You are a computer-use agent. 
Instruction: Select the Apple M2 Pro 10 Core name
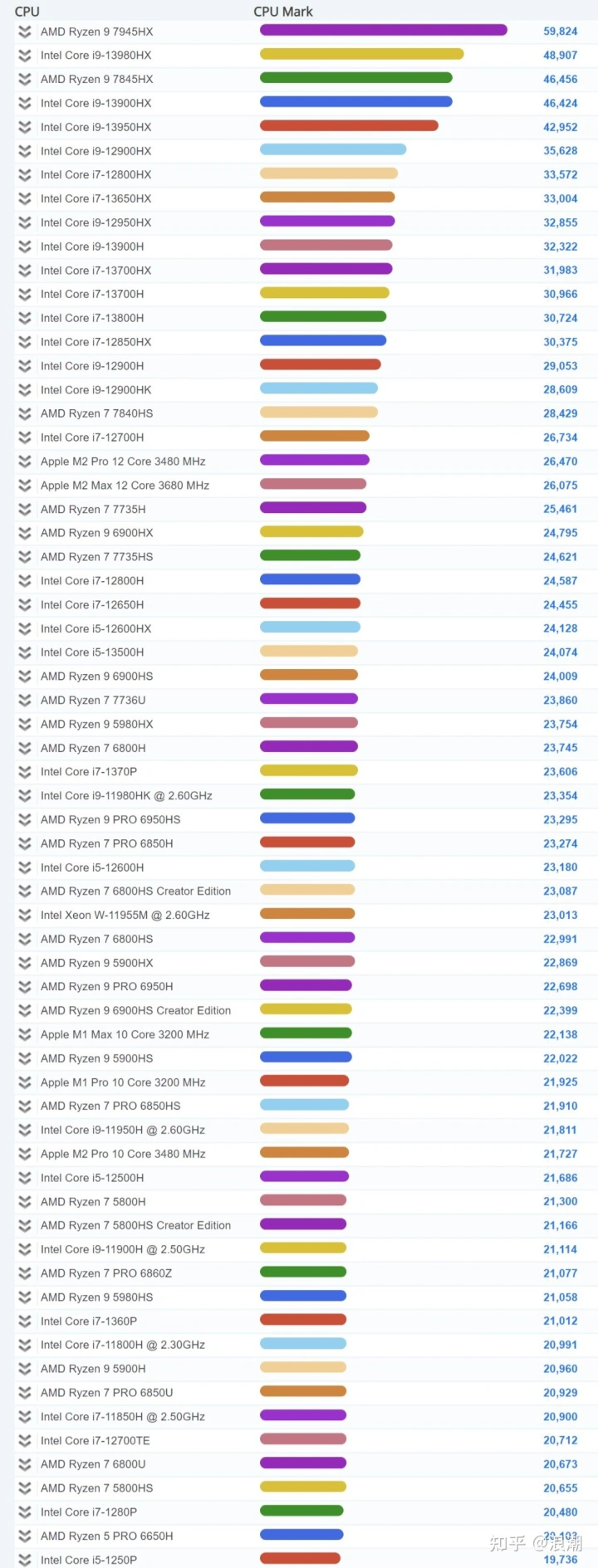[x=123, y=1155]
